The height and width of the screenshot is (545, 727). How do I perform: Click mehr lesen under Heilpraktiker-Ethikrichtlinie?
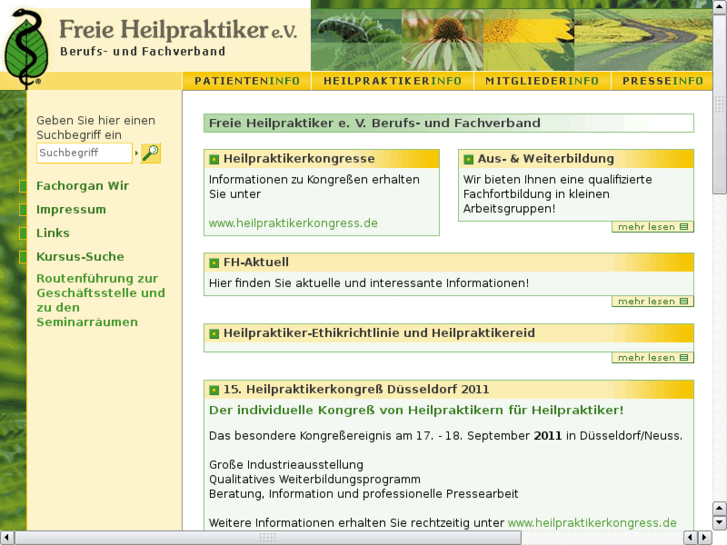pyautogui.click(x=652, y=358)
